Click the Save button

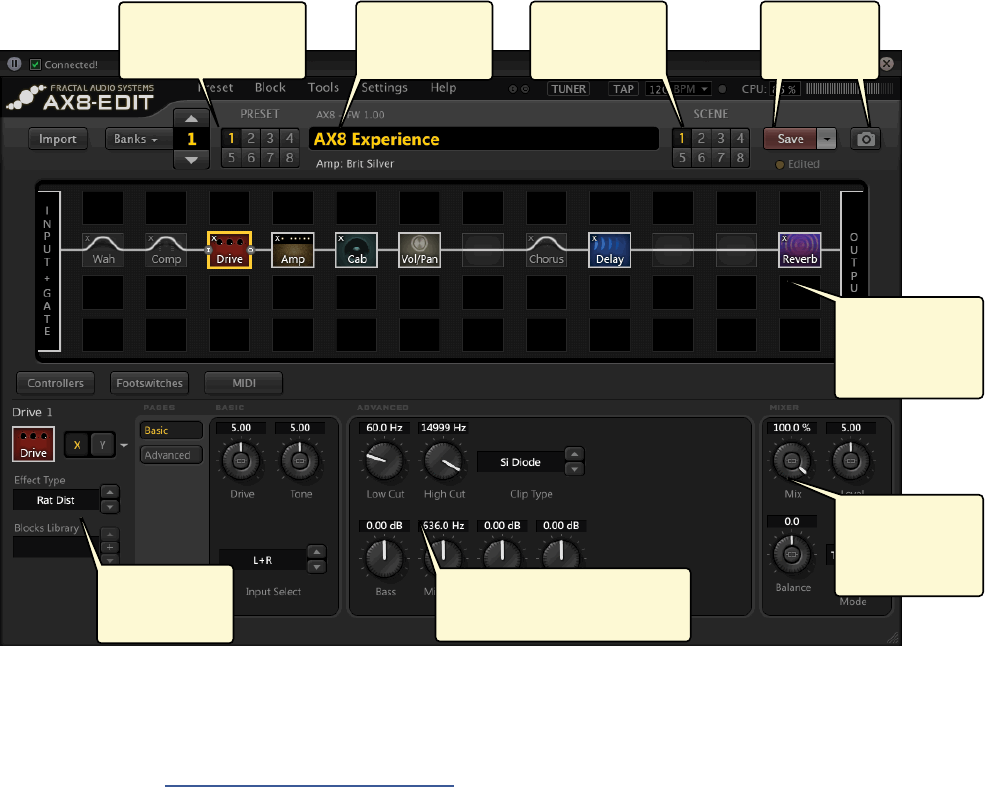[x=790, y=139]
